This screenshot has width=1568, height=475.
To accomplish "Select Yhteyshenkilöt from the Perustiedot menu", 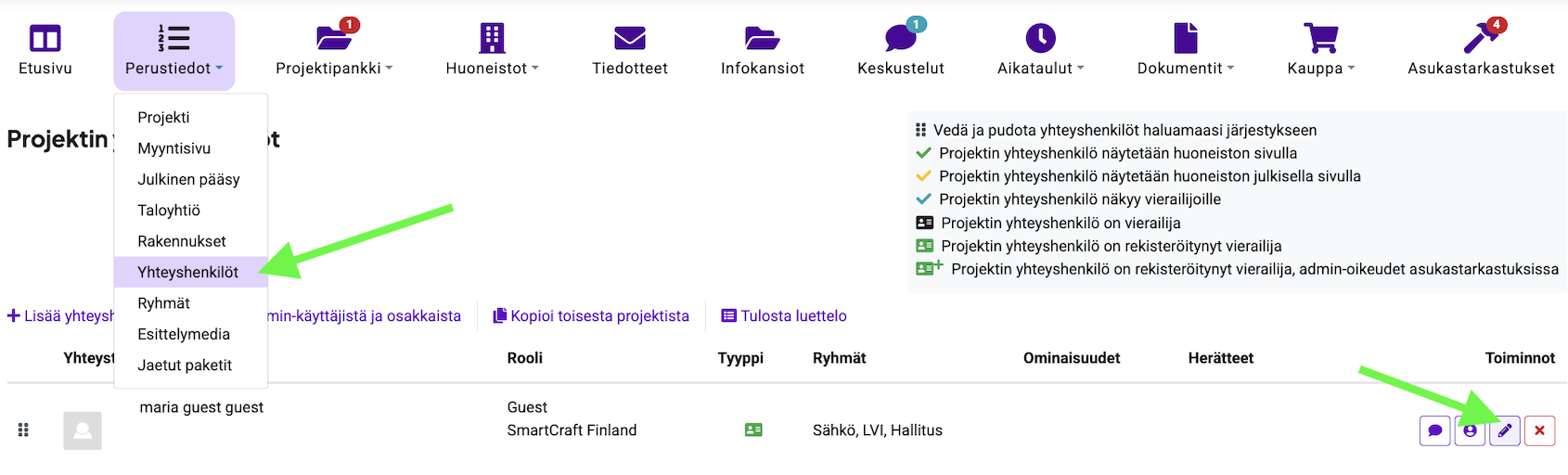I will coord(188,272).
